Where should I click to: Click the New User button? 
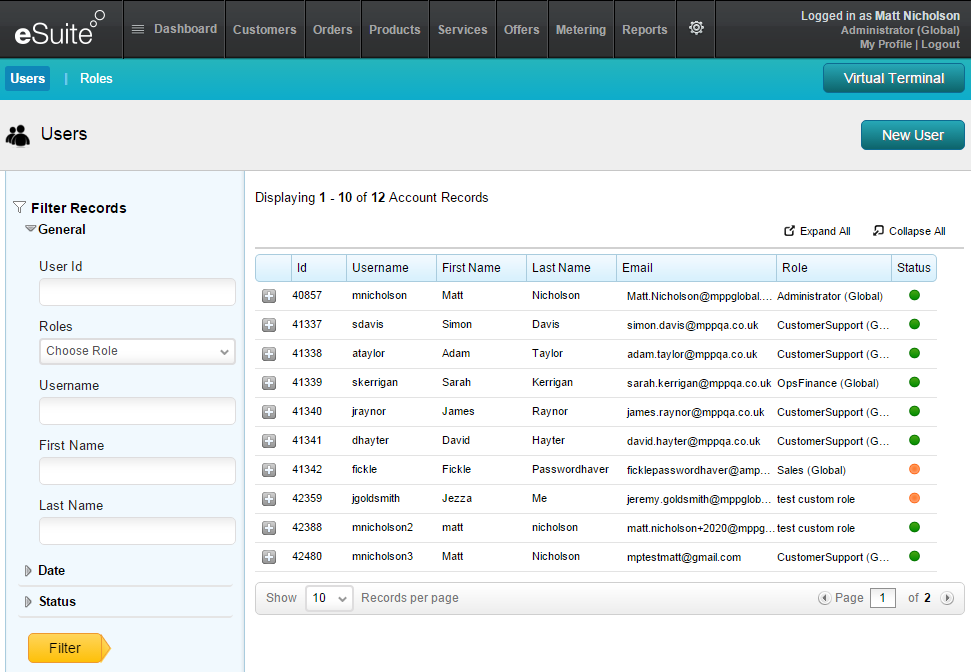click(912, 135)
